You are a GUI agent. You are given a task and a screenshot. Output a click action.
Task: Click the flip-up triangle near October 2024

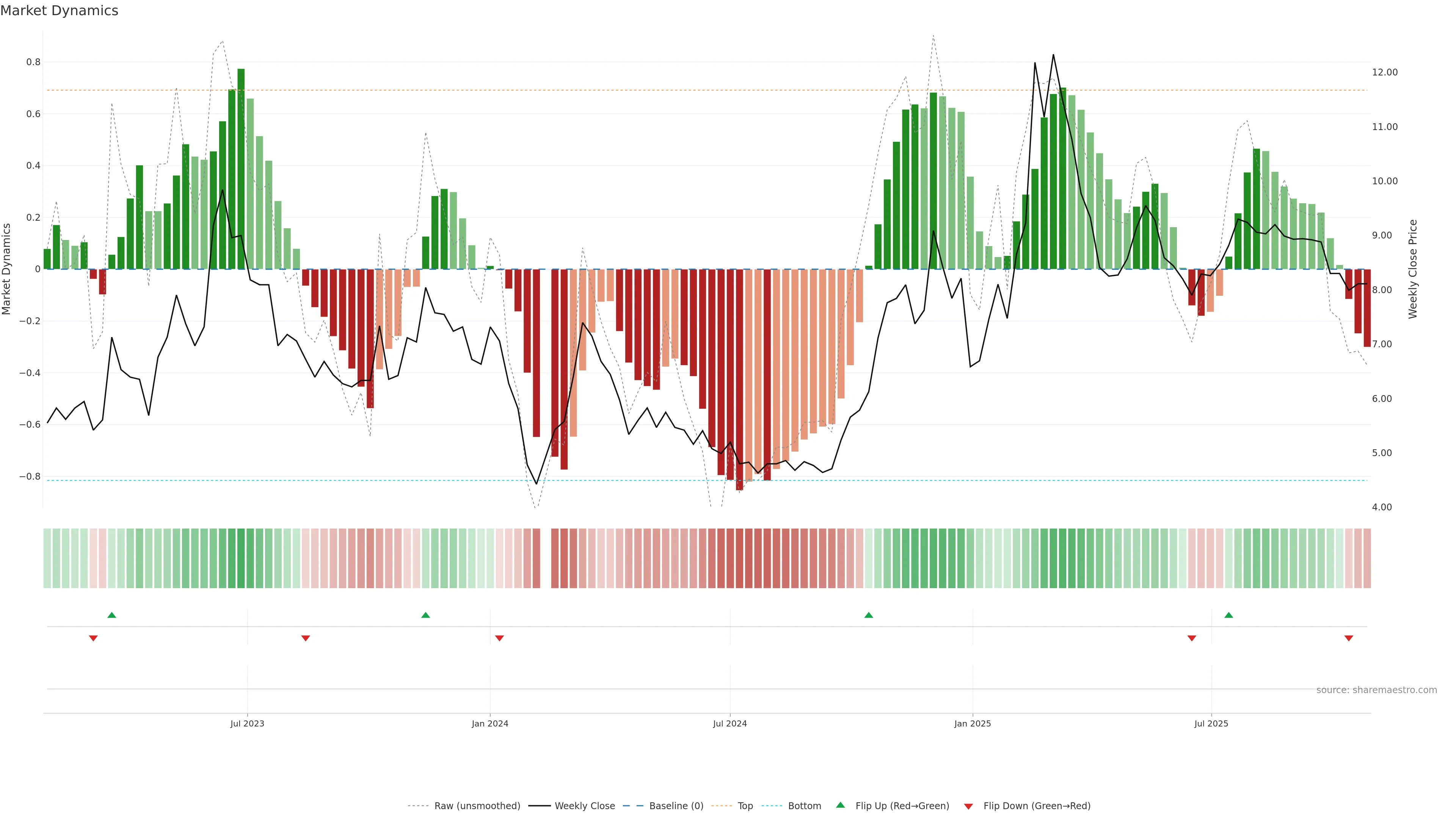[869, 615]
